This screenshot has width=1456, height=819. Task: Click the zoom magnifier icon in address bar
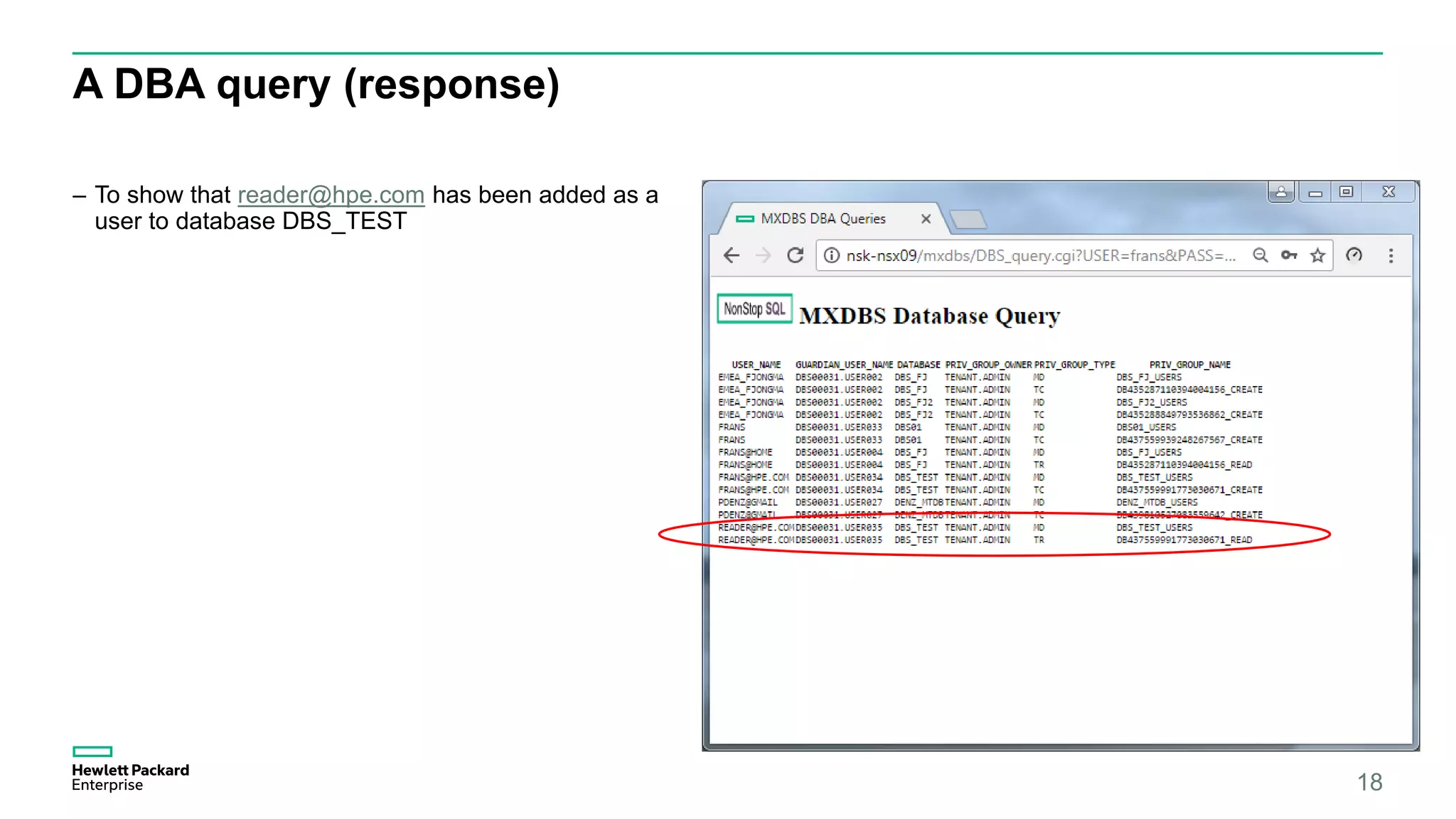click(1260, 255)
